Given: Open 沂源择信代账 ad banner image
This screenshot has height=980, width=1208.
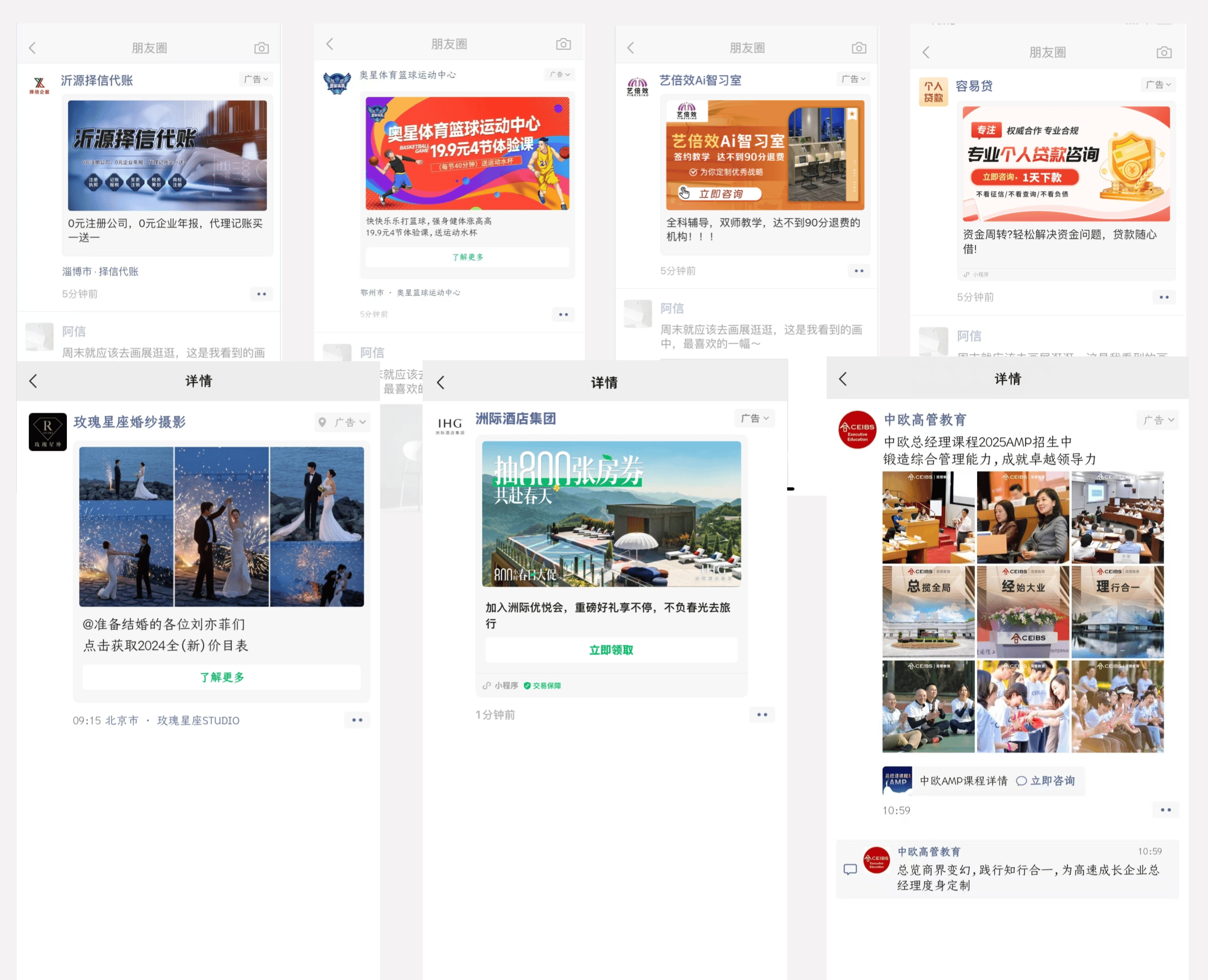Looking at the screenshot, I should (167, 156).
